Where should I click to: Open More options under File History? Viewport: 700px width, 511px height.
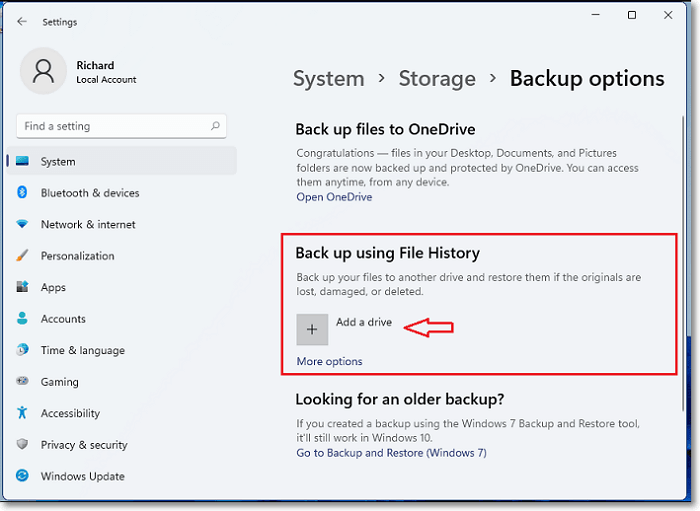pyautogui.click(x=329, y=362)
